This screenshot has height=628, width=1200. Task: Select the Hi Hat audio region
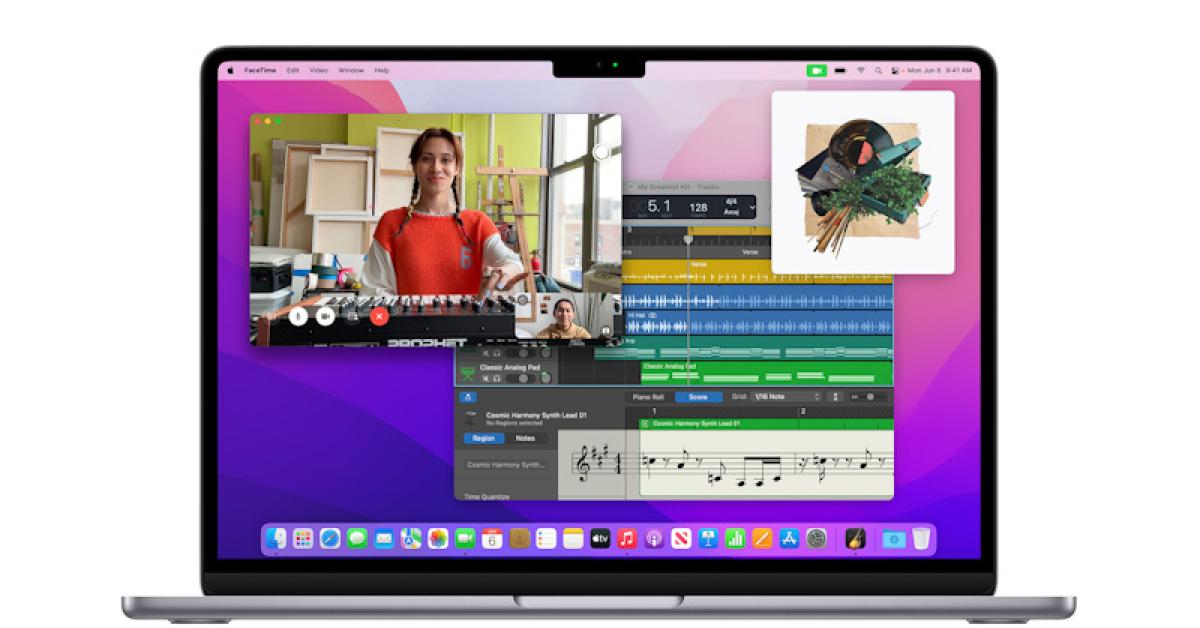[x=758, y=323]
